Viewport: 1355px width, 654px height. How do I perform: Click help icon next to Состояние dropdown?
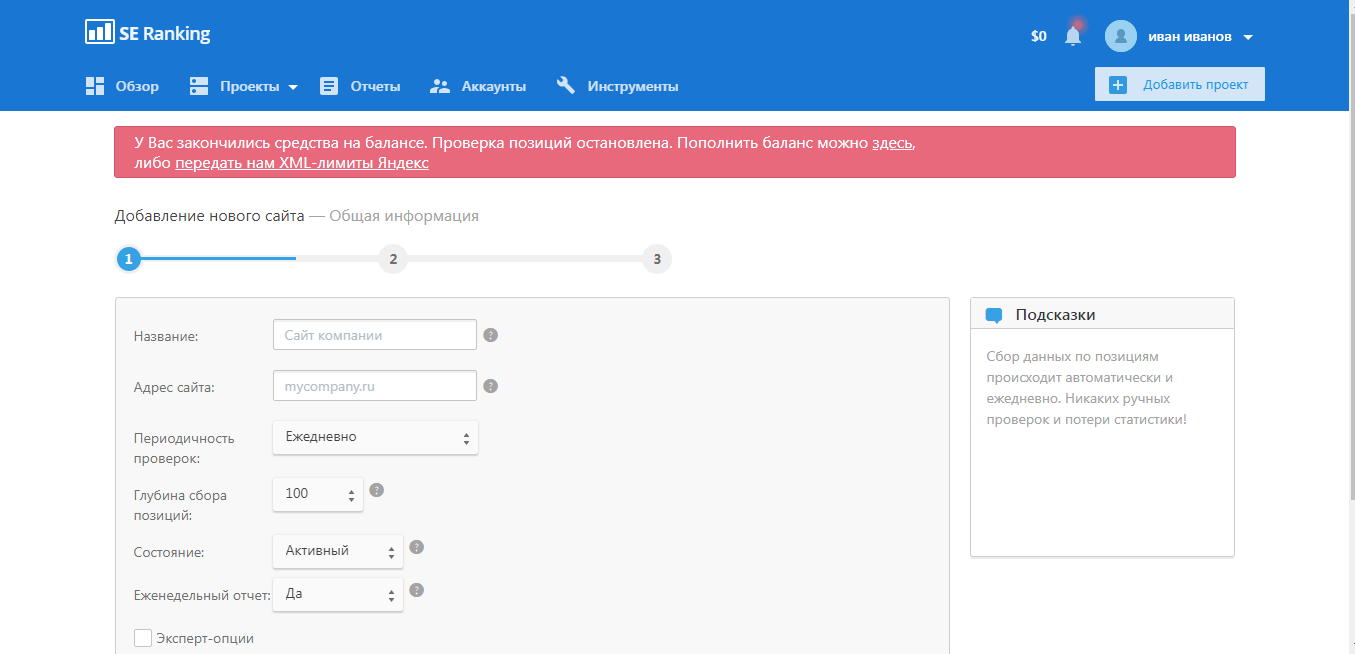pos(417,547)
